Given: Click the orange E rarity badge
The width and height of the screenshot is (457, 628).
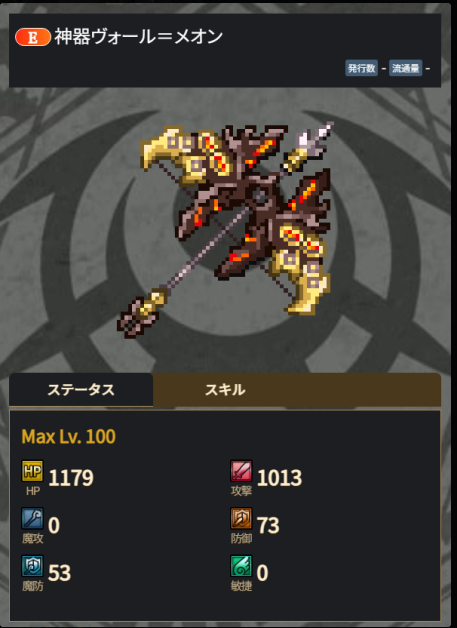Looking at the screenshot, I should click(x=33, y=37).
